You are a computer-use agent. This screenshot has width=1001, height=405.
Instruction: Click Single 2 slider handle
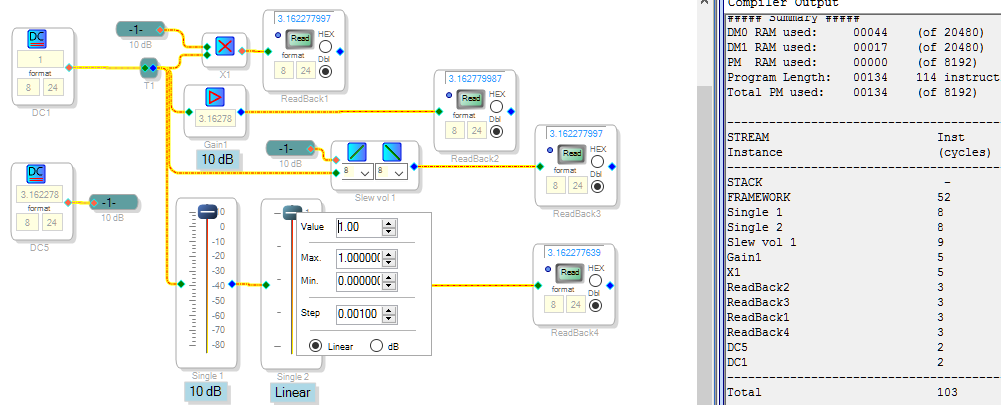pos(292,212)
